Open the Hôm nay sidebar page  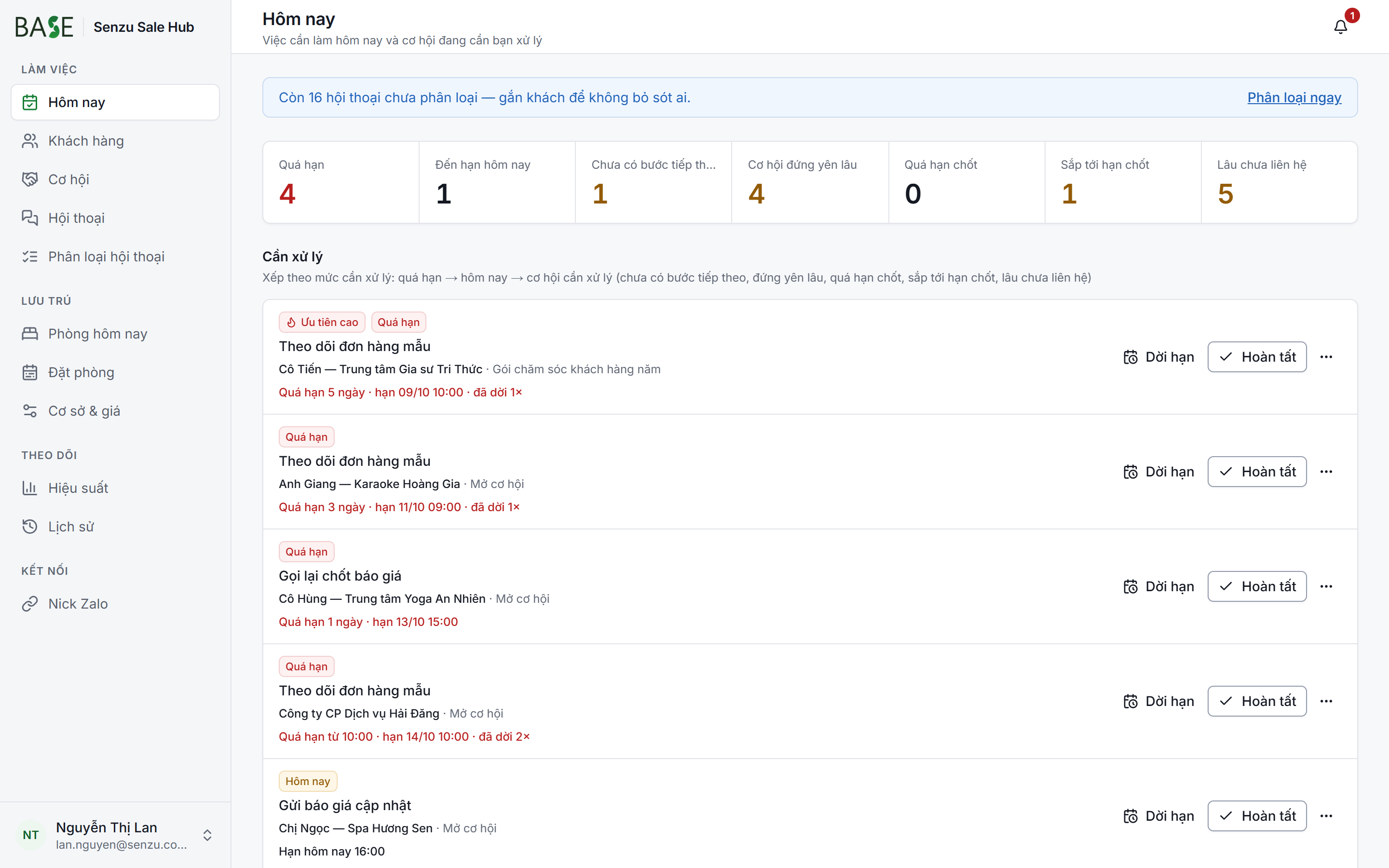pyautogui.click(x=115, y=102)
